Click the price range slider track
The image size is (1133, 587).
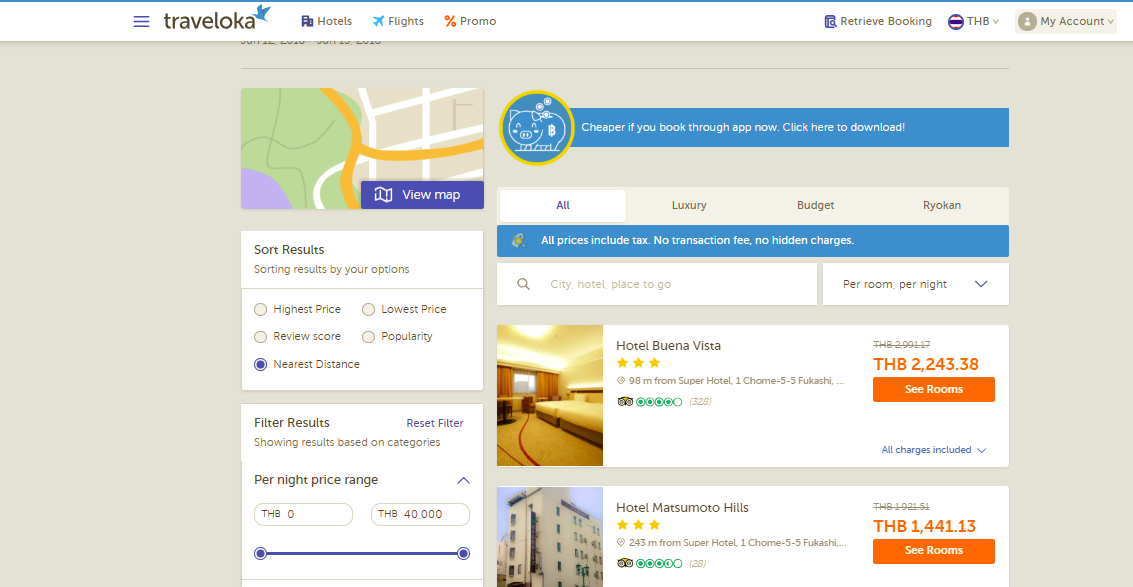(x=362, y=554)
